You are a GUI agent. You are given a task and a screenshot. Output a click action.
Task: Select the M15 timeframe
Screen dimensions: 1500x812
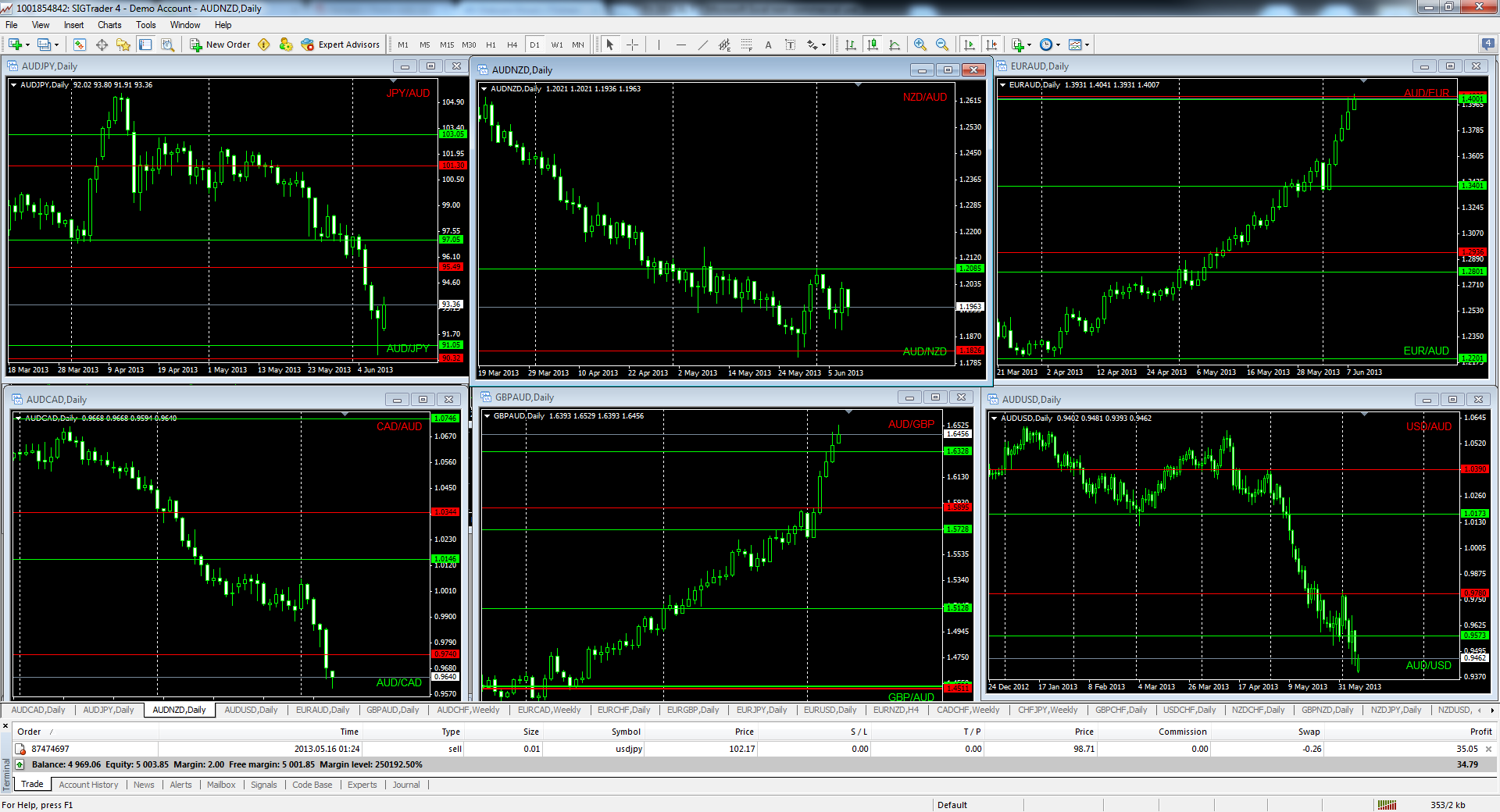click(447, 45)
